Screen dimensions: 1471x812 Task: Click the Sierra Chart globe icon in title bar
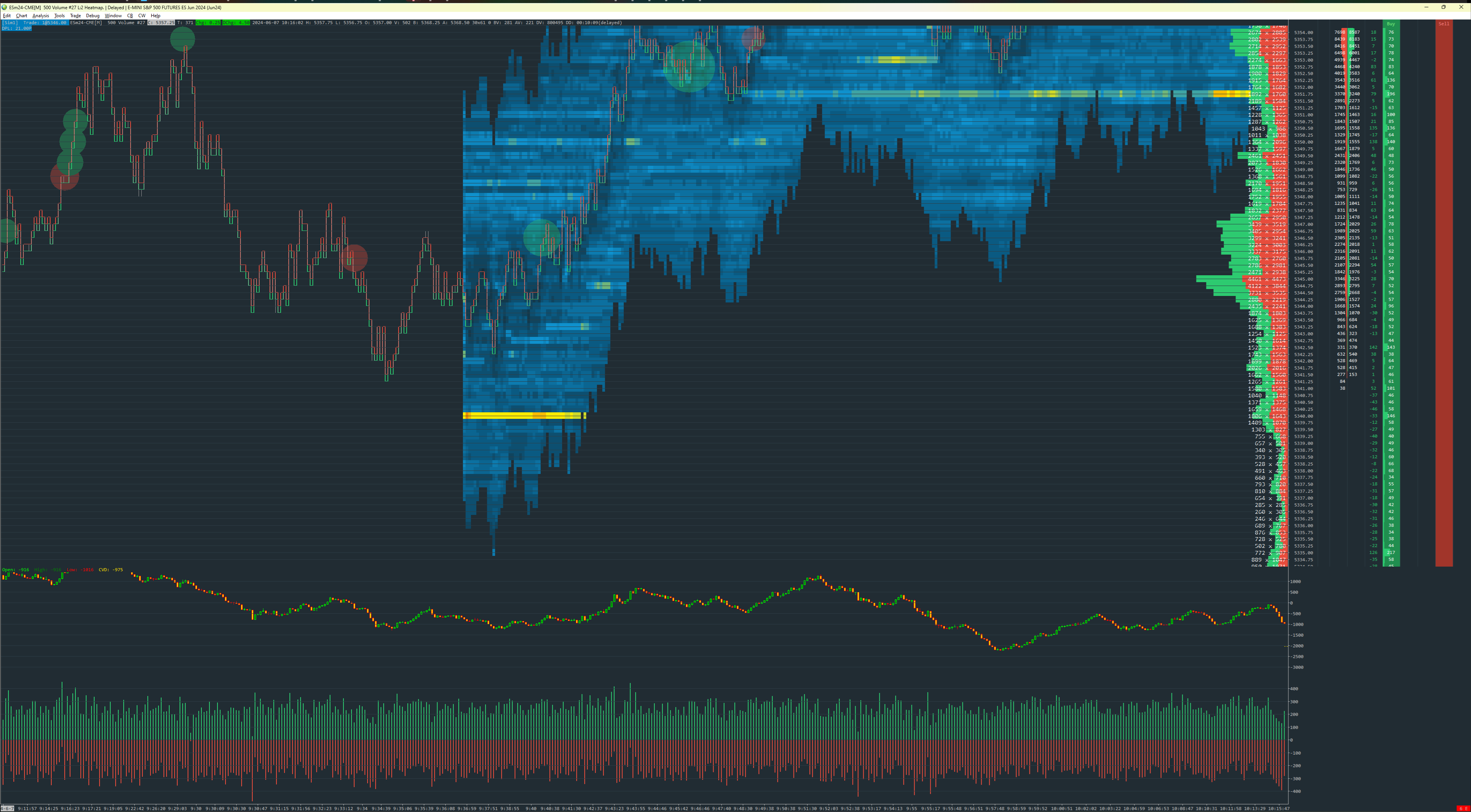click(4, 7)
